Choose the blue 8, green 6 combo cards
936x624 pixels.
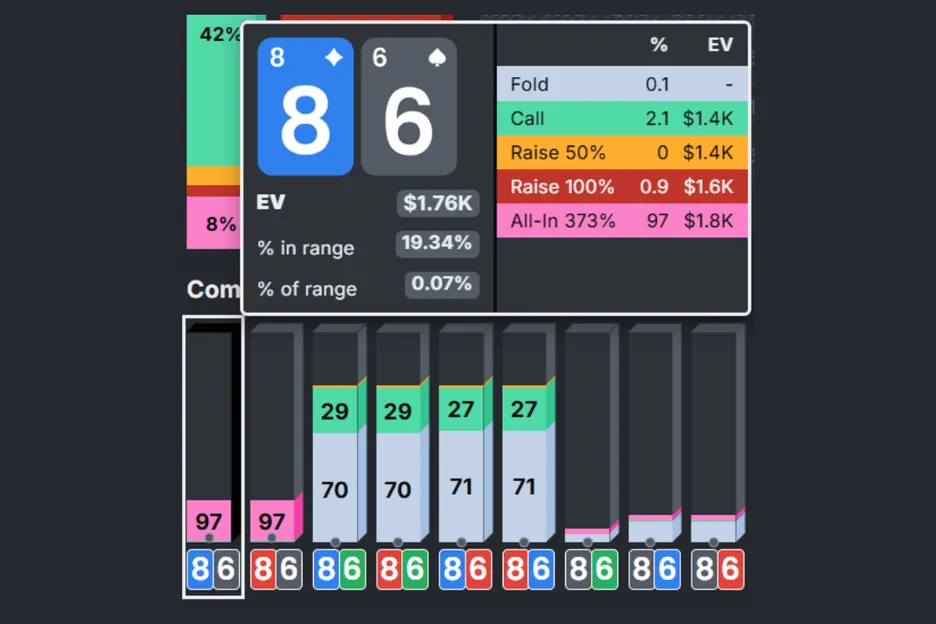click(339, 570)
